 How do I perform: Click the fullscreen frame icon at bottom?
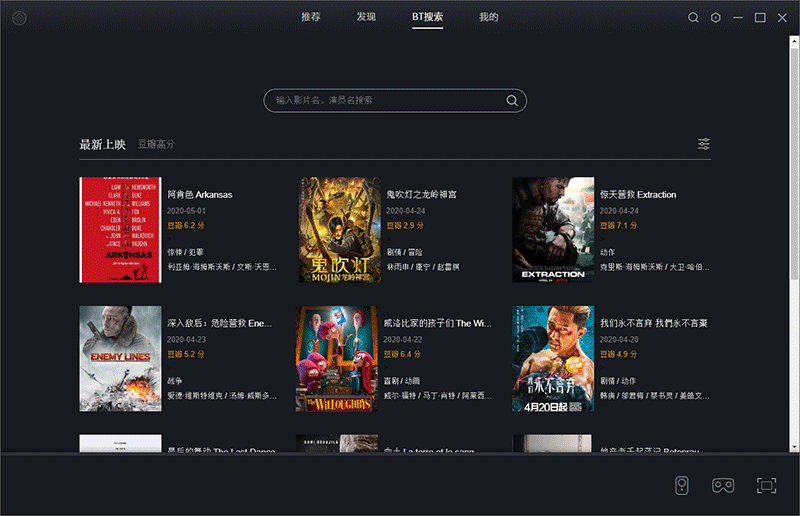(766, 485)
